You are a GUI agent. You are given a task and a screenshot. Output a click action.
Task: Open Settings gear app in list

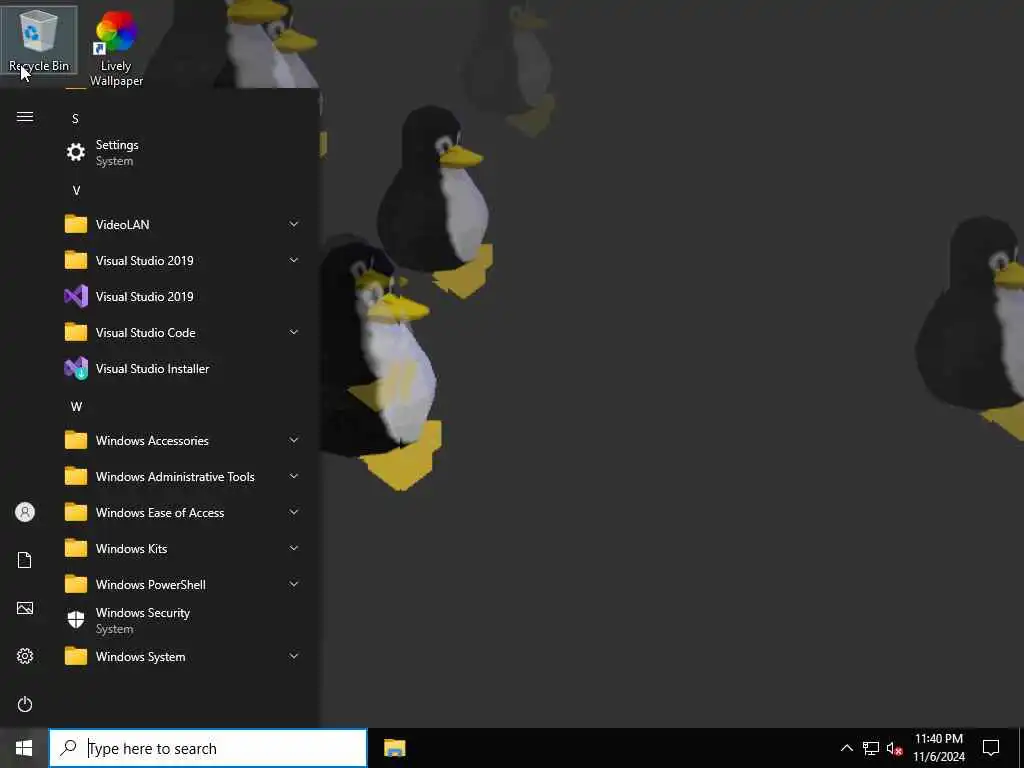tap(76, 152)
